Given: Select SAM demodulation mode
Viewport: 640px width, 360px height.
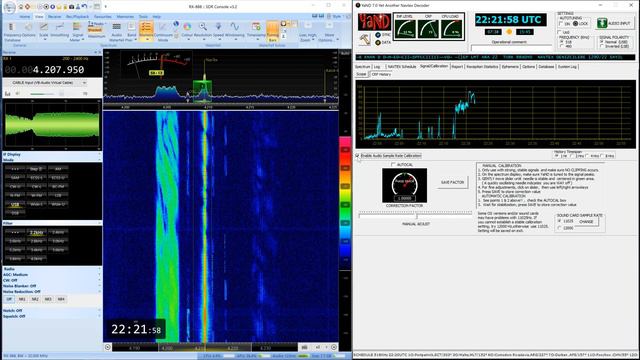Looking at the screenshot, I should point(15,178).
